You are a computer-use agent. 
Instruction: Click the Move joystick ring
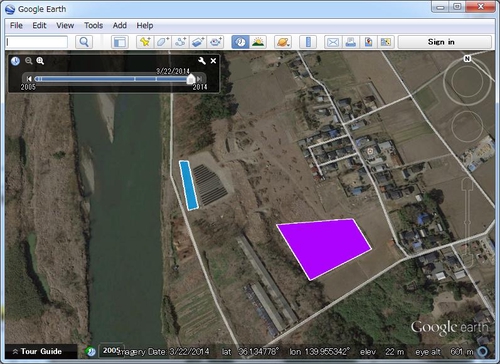[x=467, y=127]
